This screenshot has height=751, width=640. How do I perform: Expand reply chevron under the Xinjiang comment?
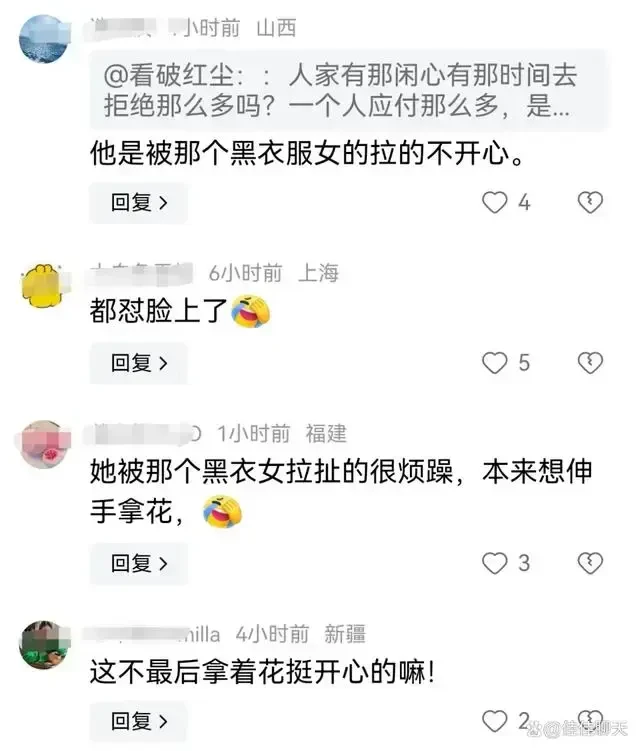point(163,721)
